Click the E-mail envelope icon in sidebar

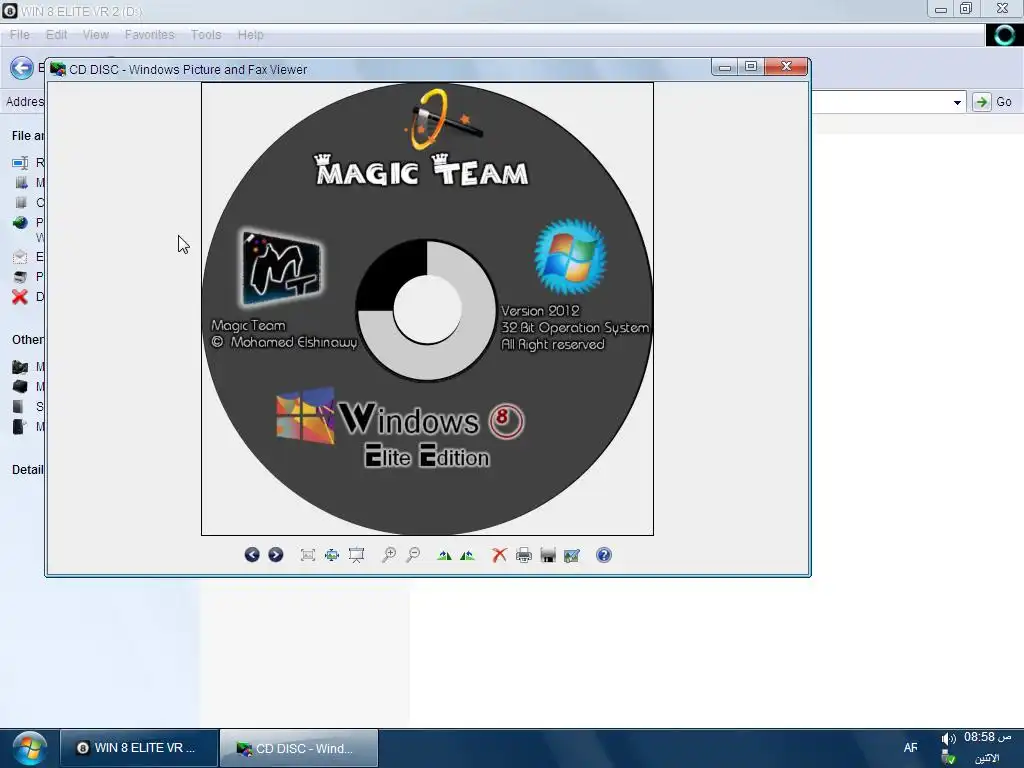click(x=20, y=257)
